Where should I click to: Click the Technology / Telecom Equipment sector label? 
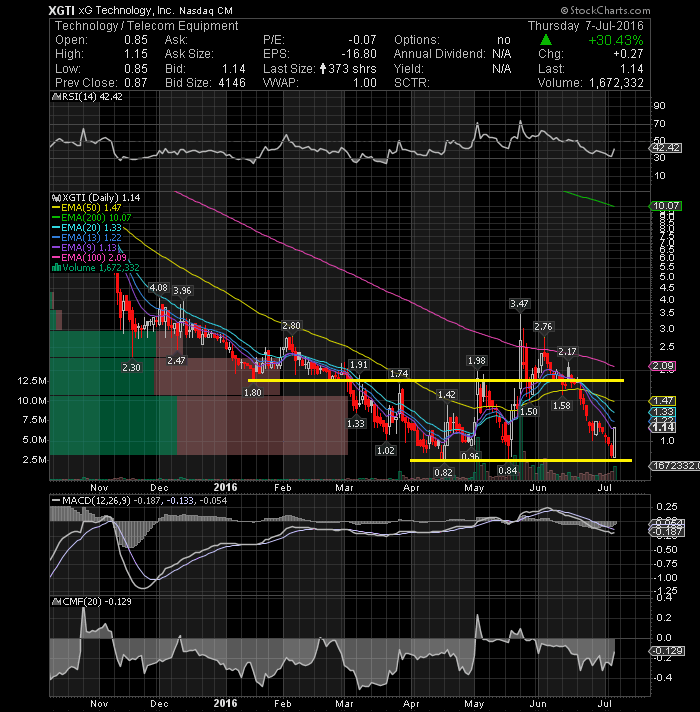pyautogui.click(x=147, y=26)
